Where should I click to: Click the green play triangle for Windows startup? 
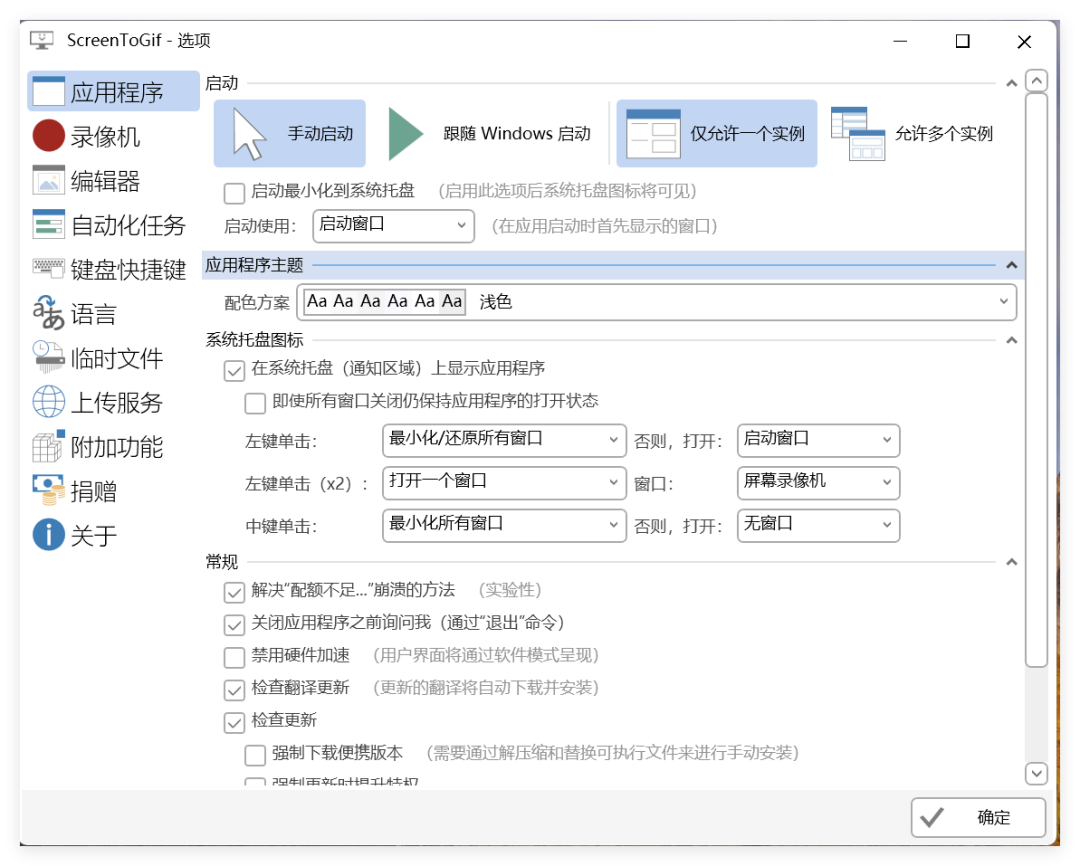[406, 134]
